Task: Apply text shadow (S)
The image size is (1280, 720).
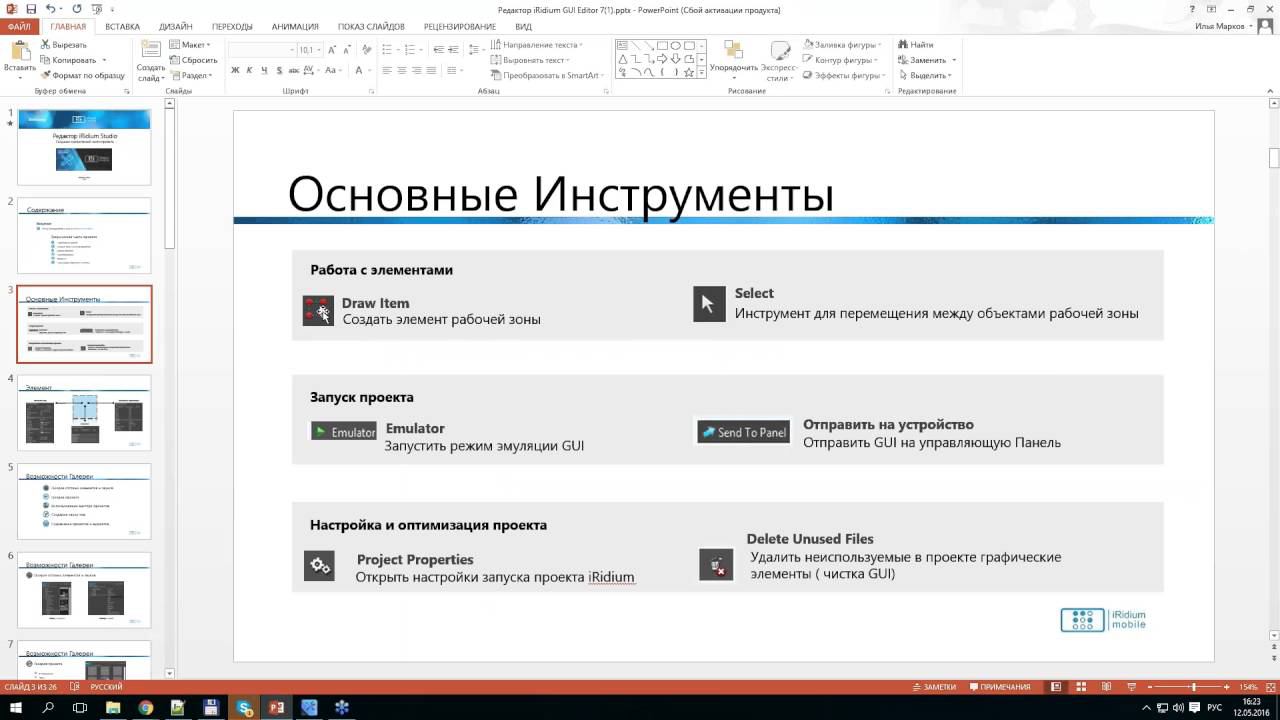Action: tap(278, 70)
